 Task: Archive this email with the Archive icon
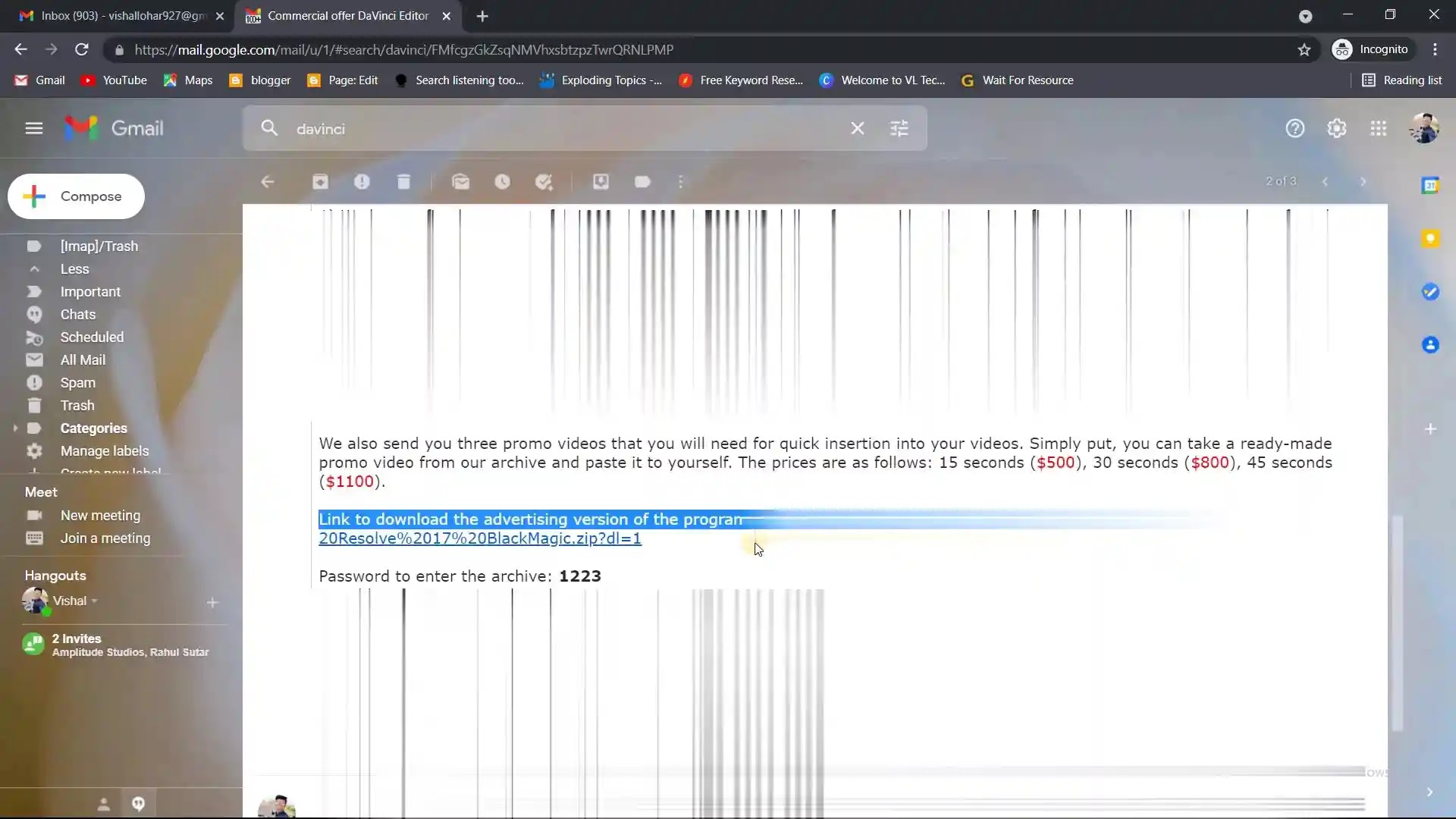coord(320,182)
